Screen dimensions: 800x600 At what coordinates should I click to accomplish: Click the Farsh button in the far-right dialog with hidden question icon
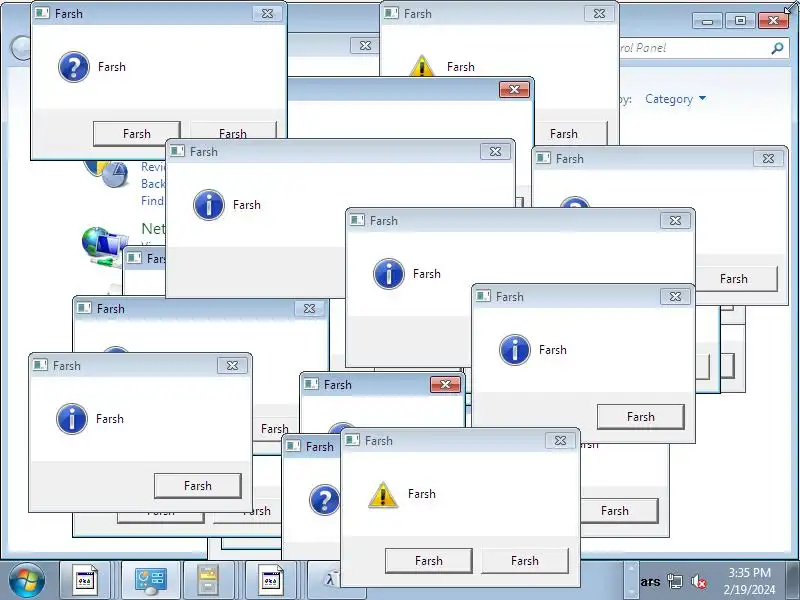pyautogui.click(x=737, y=279)
